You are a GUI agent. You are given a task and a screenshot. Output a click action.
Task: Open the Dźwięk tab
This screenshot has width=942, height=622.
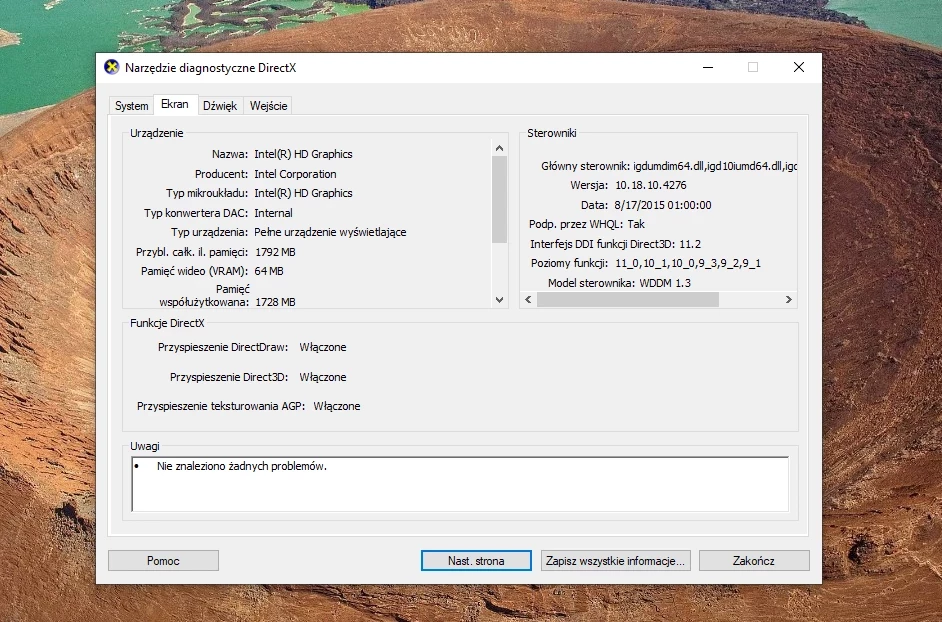coord(220,106)
